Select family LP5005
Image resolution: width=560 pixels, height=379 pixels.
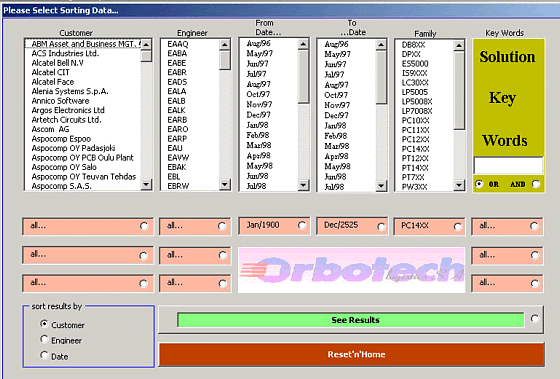(x=415, y=92)
